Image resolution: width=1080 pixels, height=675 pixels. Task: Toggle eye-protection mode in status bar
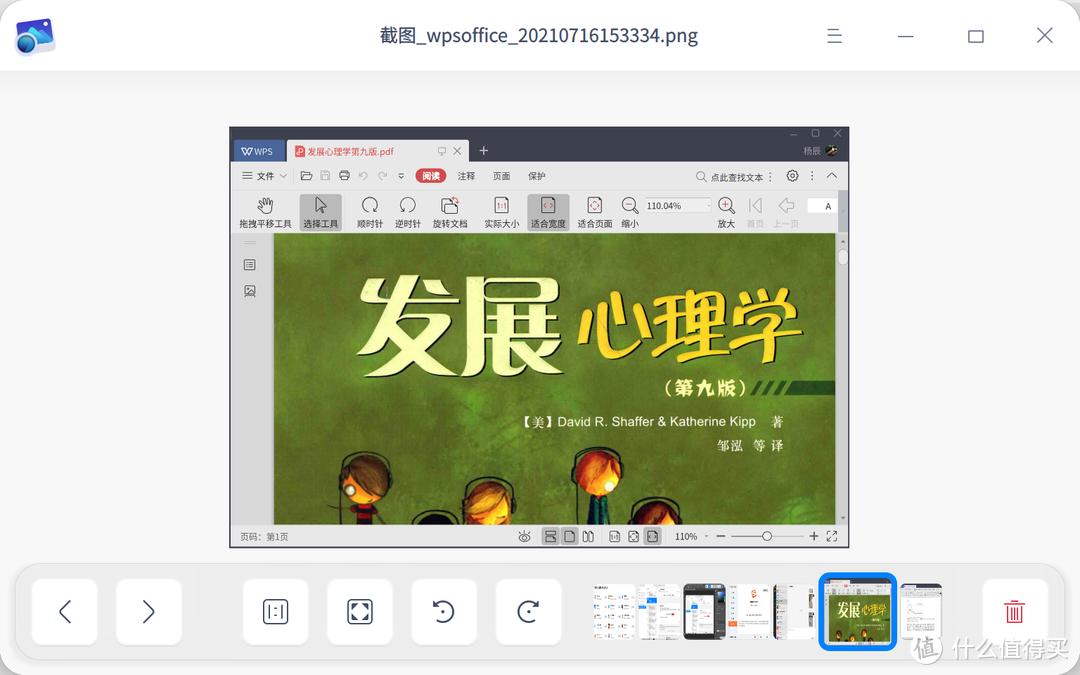click(524, 536)
